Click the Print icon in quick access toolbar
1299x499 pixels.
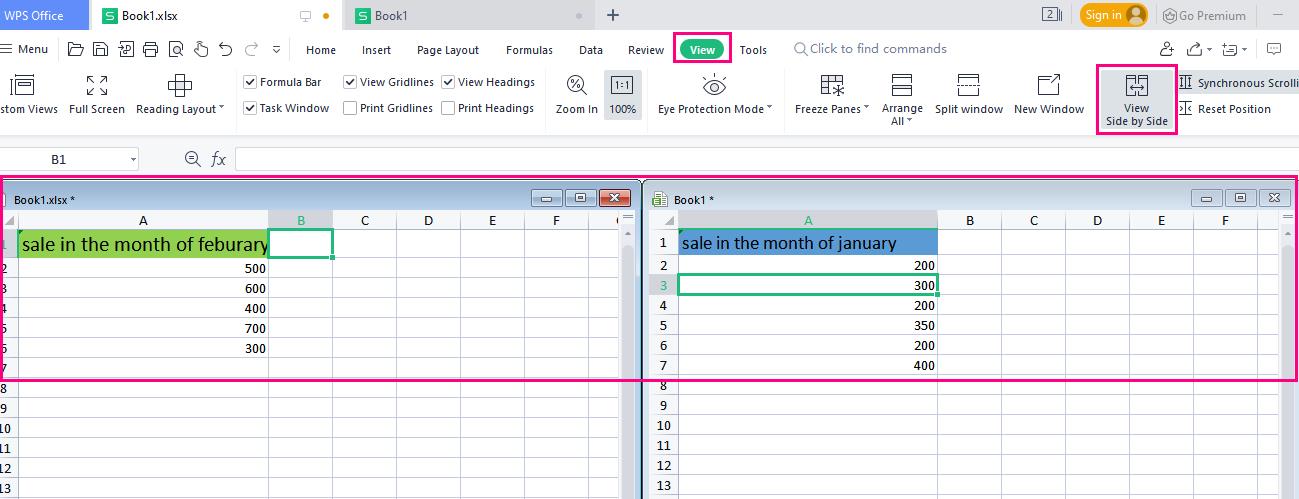point(151,49)
